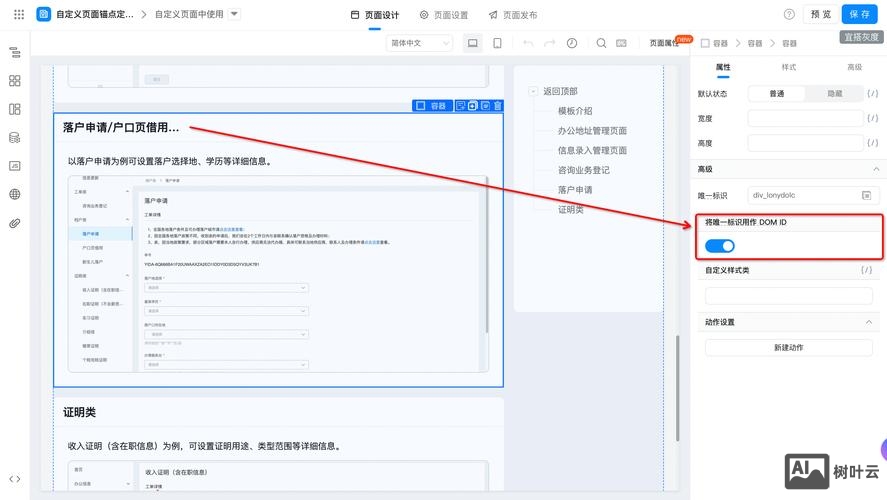The width and height of the screenshot is (887, 500).
Task: Switch to desktop preview device icon
Action: point(472,43)
